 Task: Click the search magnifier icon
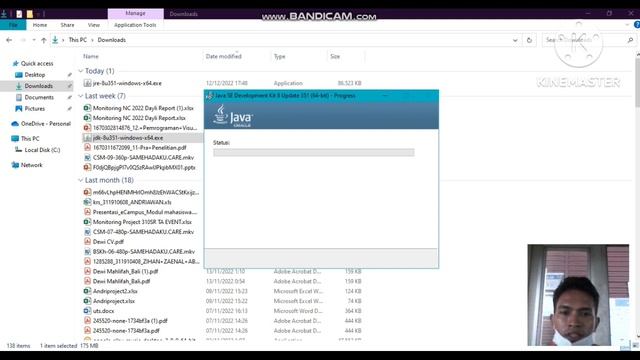(630, 40)
